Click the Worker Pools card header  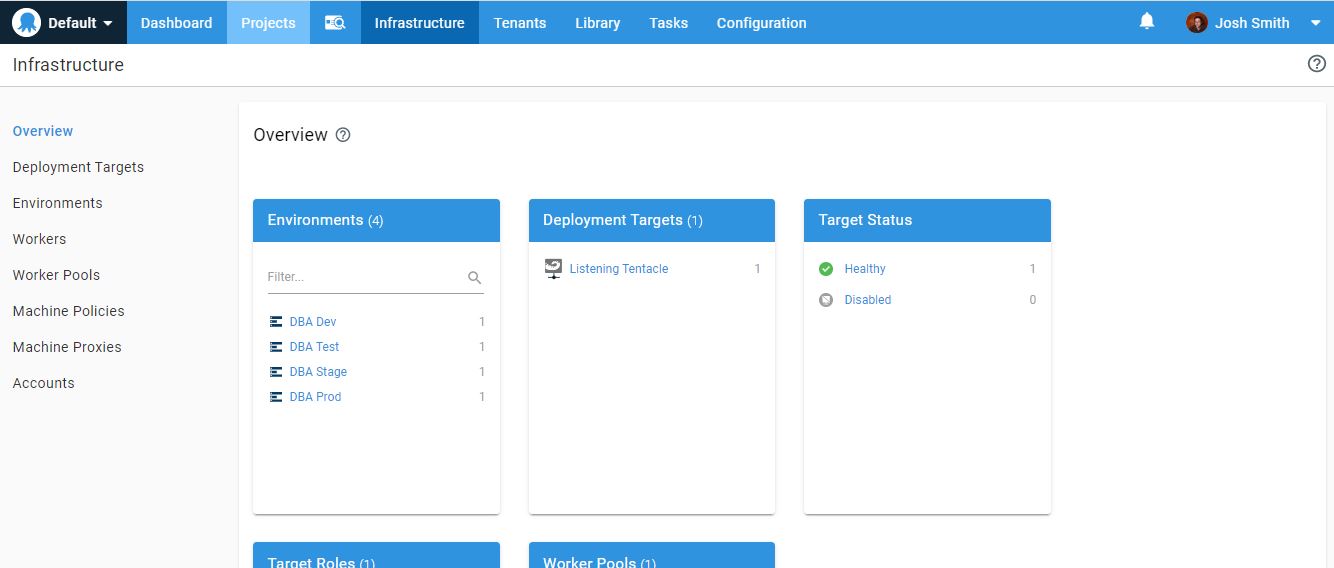tap(652, 555)
